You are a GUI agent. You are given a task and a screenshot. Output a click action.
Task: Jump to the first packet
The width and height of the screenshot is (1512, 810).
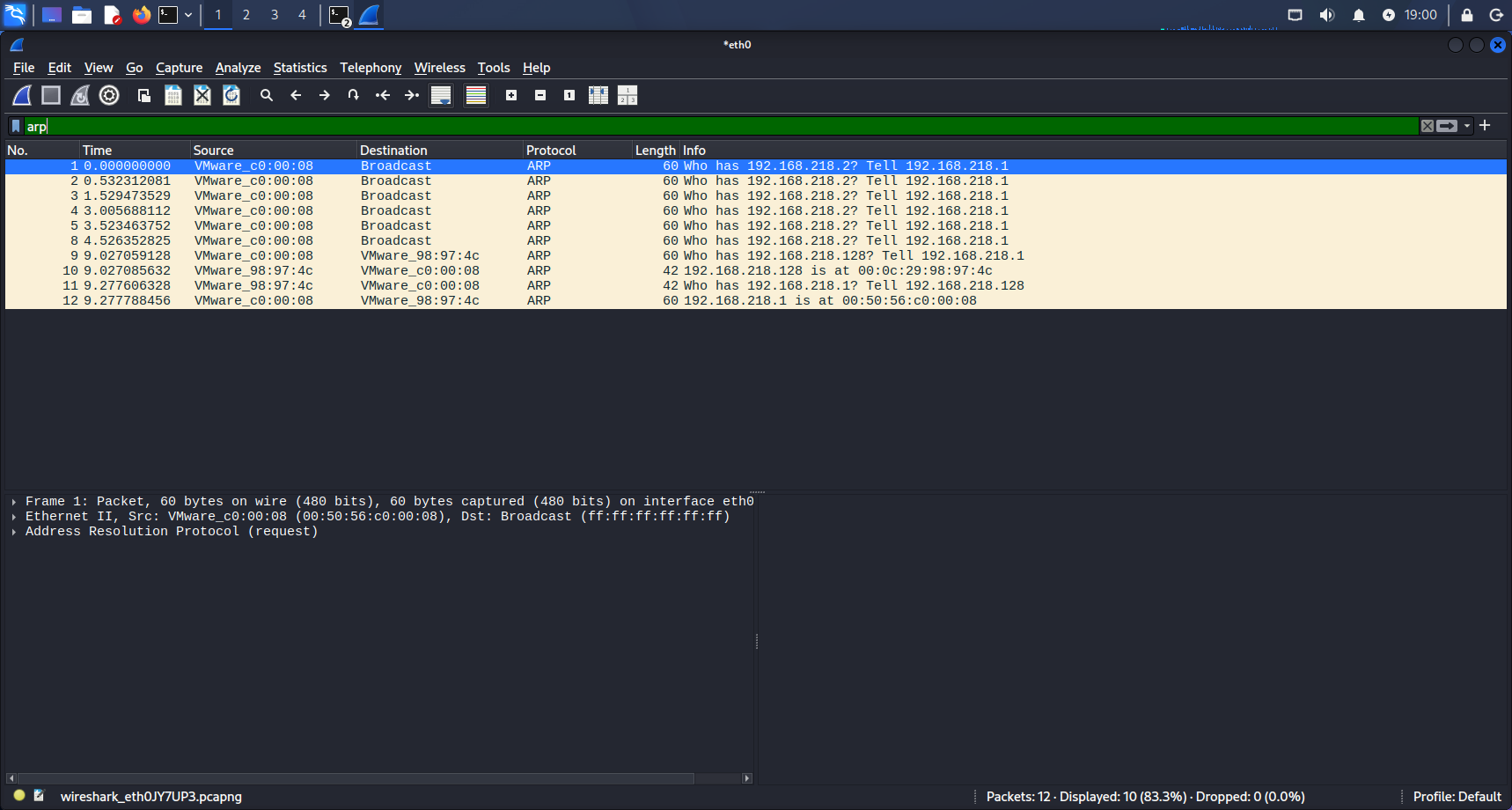click(383, 95)
